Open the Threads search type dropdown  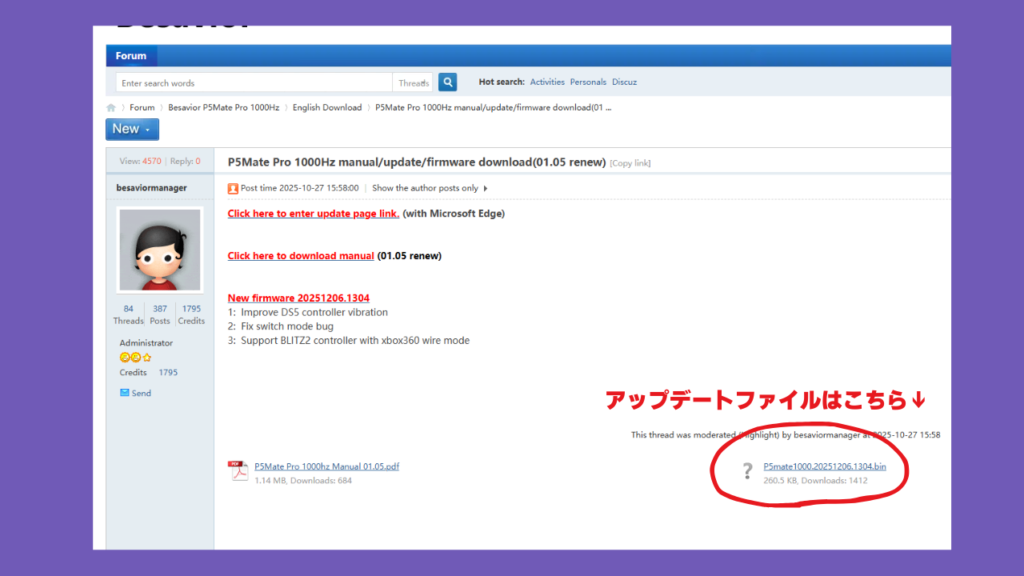pyautogui.click(x=414, y=83)
